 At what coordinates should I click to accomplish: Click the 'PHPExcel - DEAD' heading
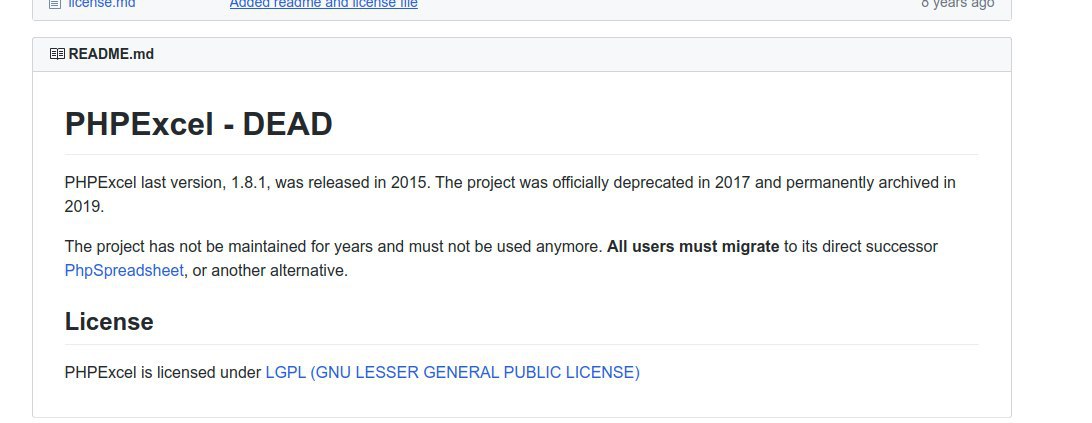198,124
